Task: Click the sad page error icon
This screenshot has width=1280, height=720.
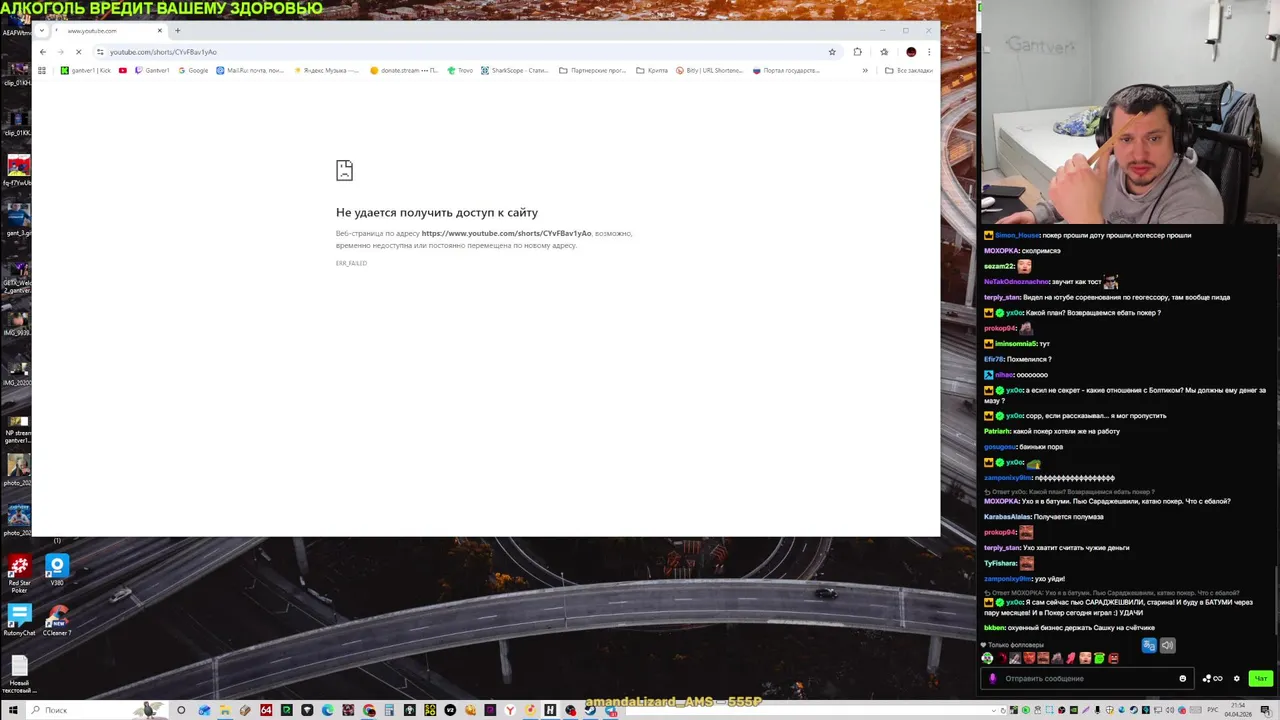Action: click(x=344, y=171)
